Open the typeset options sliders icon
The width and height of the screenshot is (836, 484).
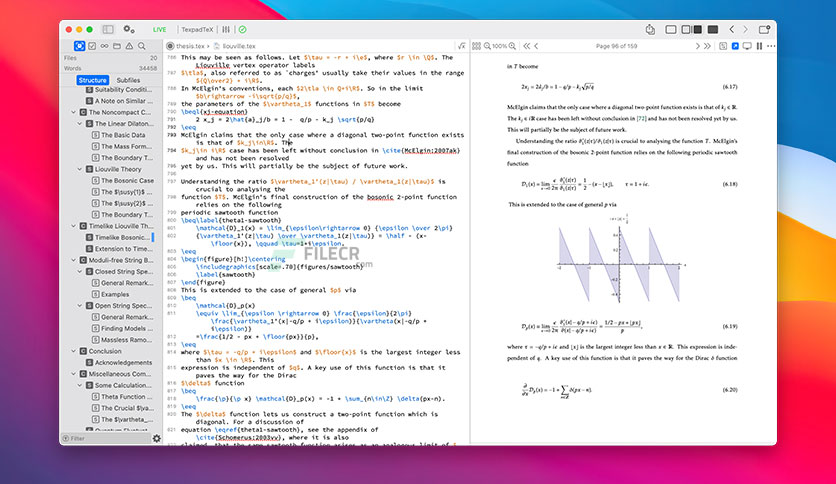[226, 30]
